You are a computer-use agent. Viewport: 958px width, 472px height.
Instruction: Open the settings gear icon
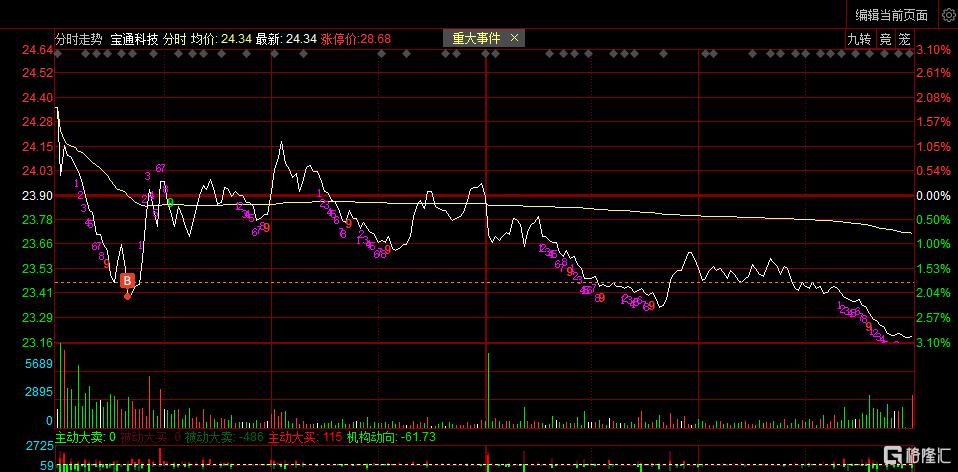[x=948, y=15]
